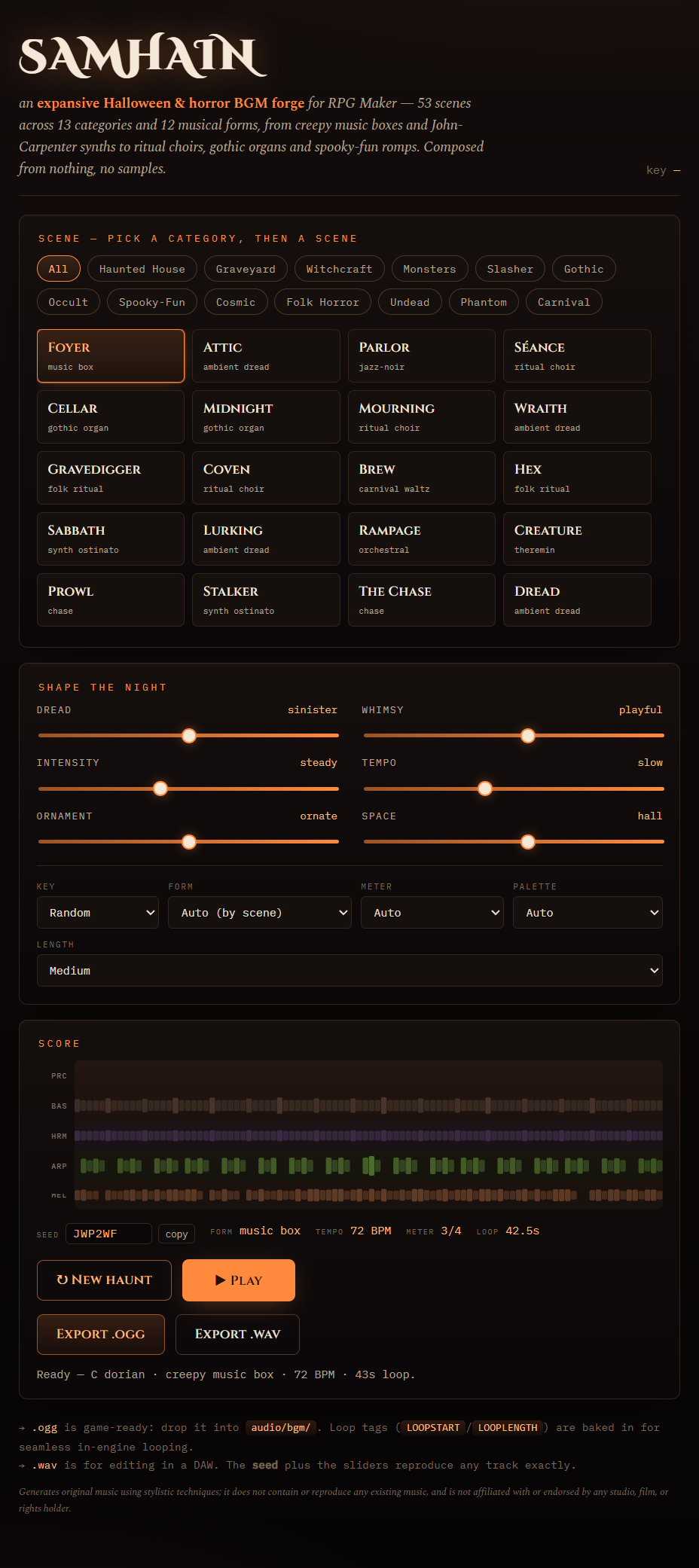
Task: Choose the Lurking scene card
Action: pyautogui.click(x=266, y=538)
